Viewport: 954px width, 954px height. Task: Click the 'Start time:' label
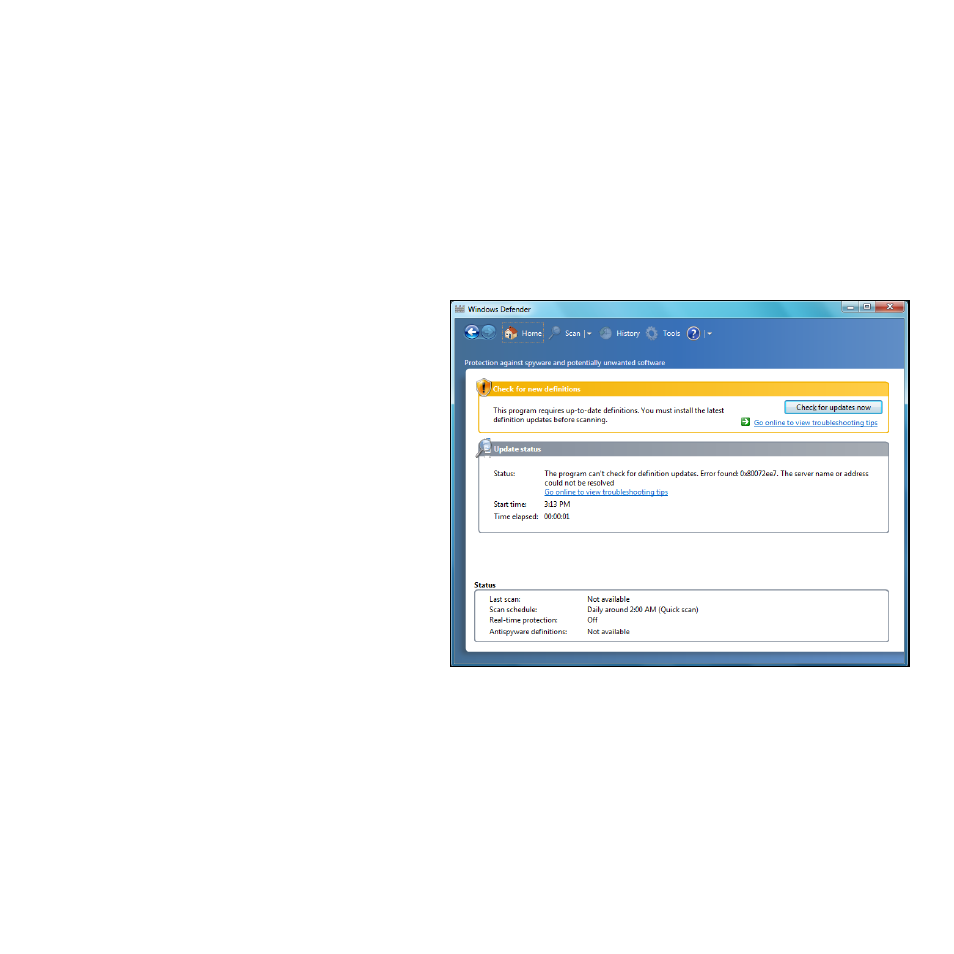pos(510,504)
